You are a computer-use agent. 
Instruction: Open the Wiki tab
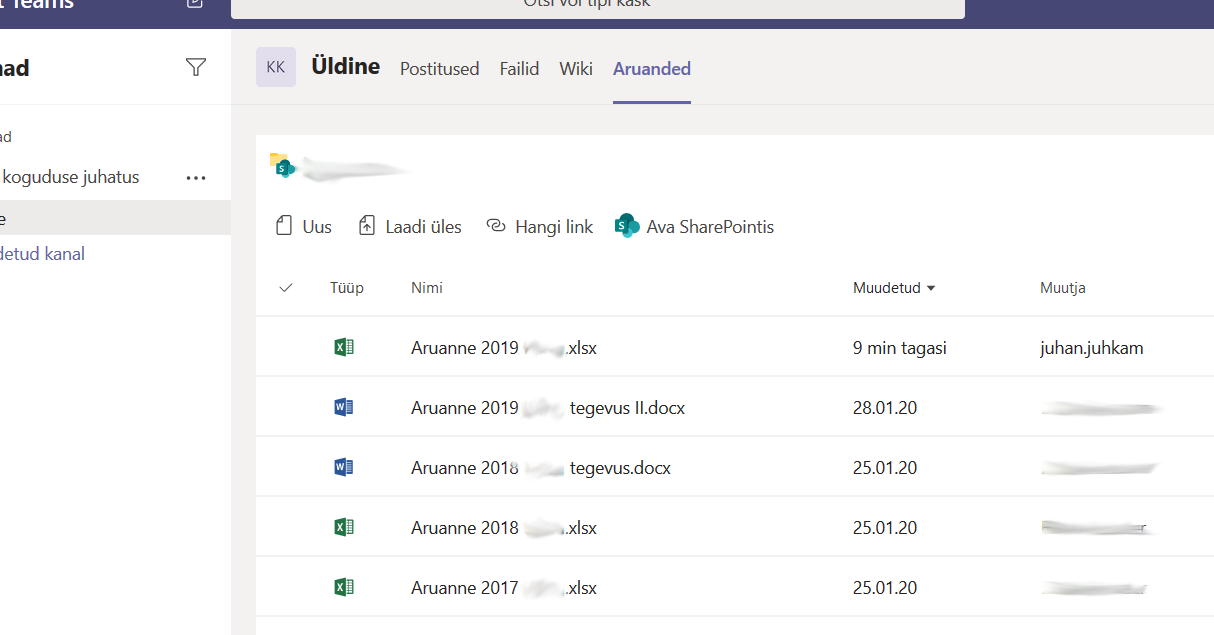(x=576, y=69)
